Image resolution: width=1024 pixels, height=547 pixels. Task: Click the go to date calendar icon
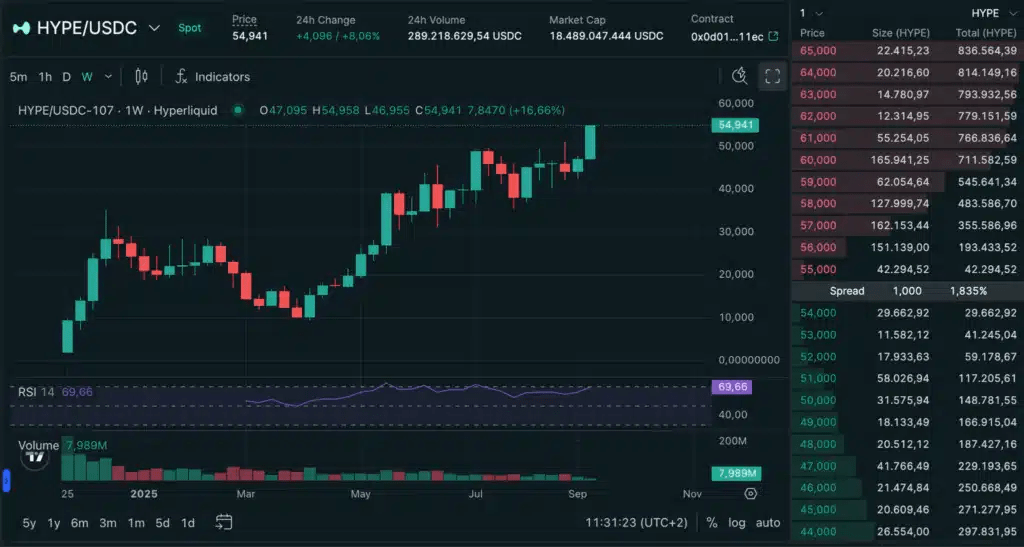coord(224,522)
